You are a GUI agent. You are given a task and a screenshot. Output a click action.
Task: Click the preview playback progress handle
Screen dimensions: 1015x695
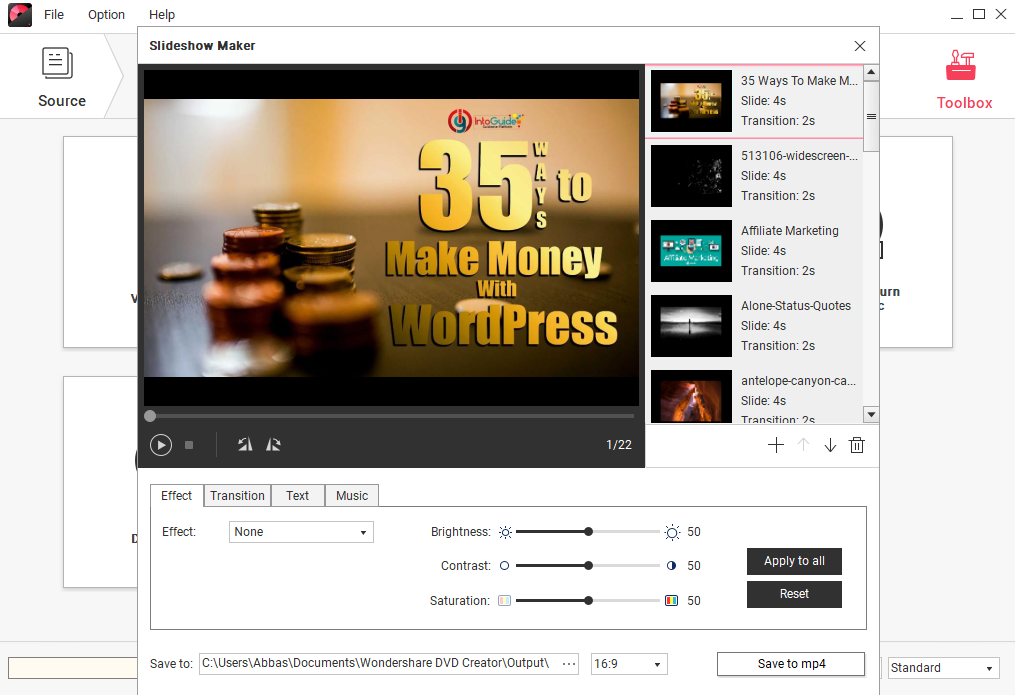click(x=150, y=416)
